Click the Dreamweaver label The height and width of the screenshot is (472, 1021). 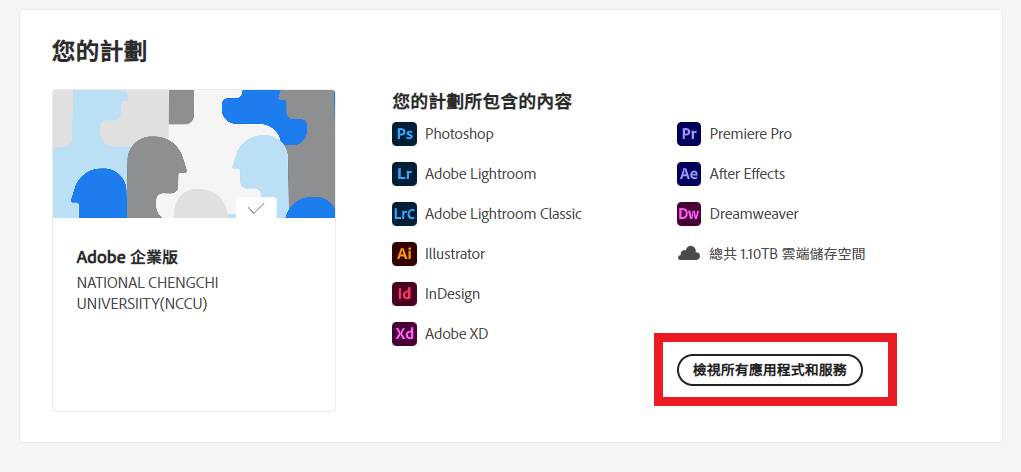[x=754, y=214]
